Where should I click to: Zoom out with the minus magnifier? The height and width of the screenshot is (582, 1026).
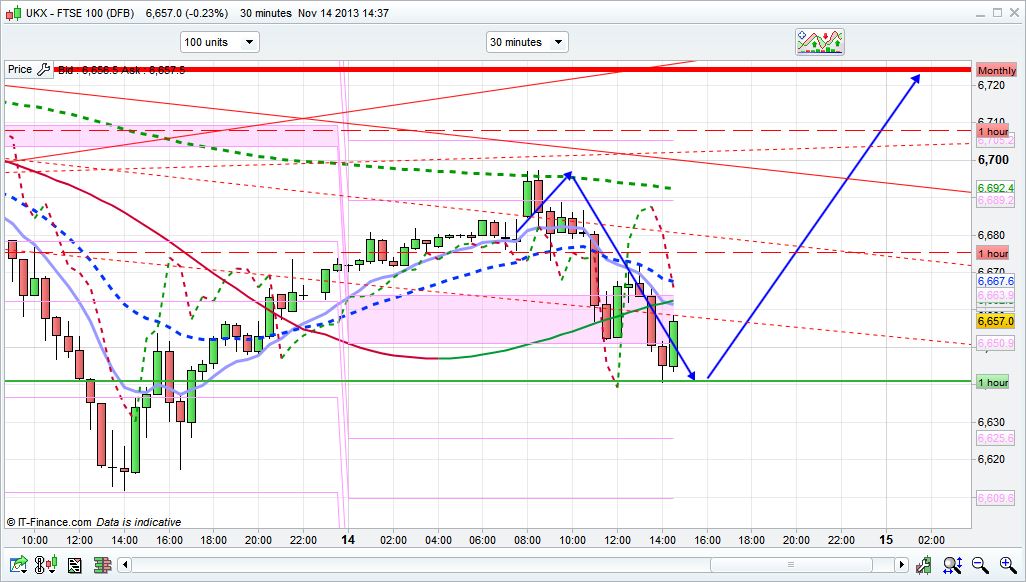pos(981,565)
